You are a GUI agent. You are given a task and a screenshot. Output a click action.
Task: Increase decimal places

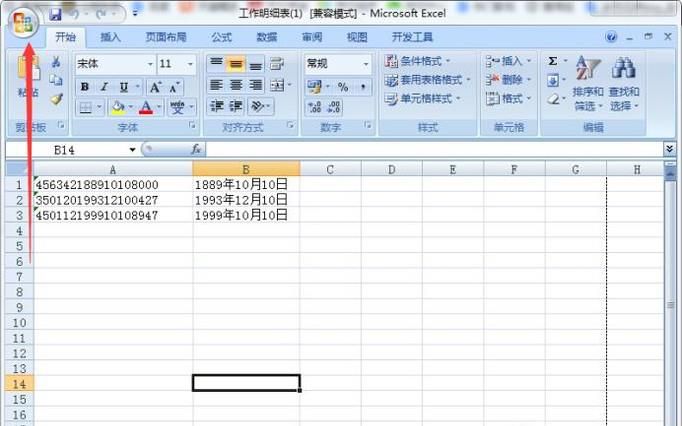pos(314,107)
